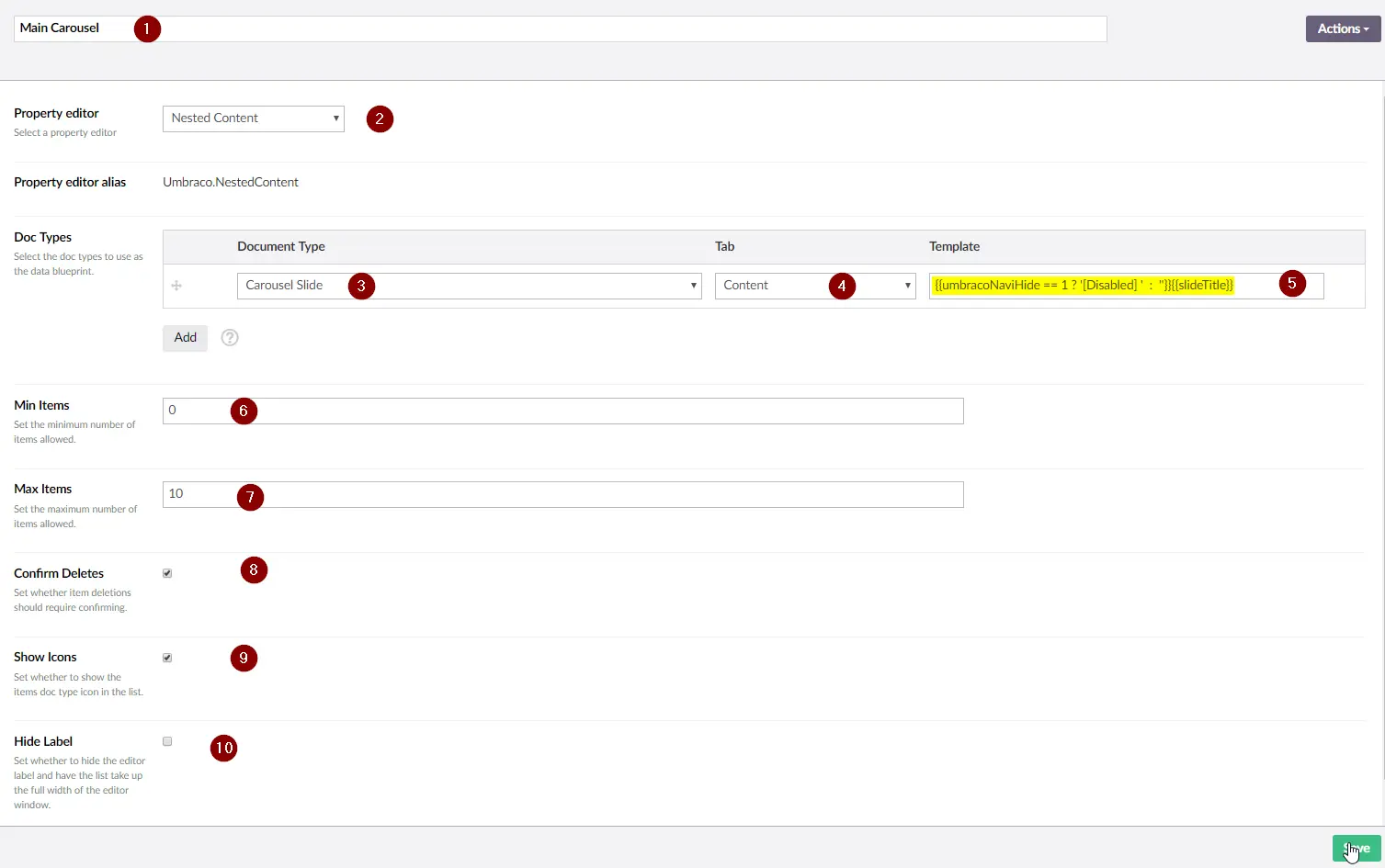Click the red number 7 badge
Viewport: 1385px width, 868px height.
click(x=250, y=497)
